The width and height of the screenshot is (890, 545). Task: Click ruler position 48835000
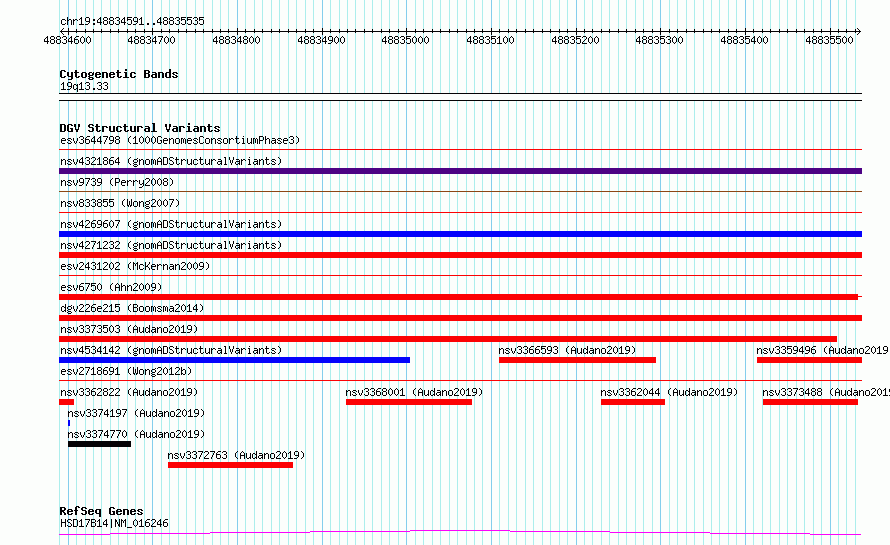pyautogui.click(x=405, y=40)
